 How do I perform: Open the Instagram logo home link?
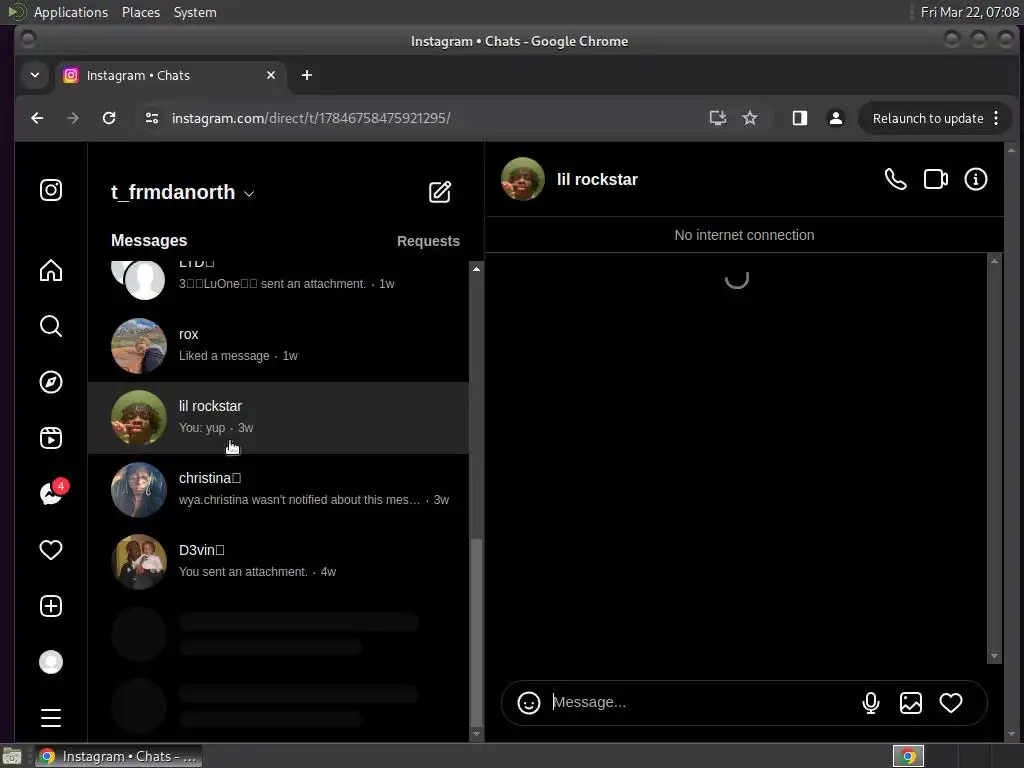[x=51, y=190]
